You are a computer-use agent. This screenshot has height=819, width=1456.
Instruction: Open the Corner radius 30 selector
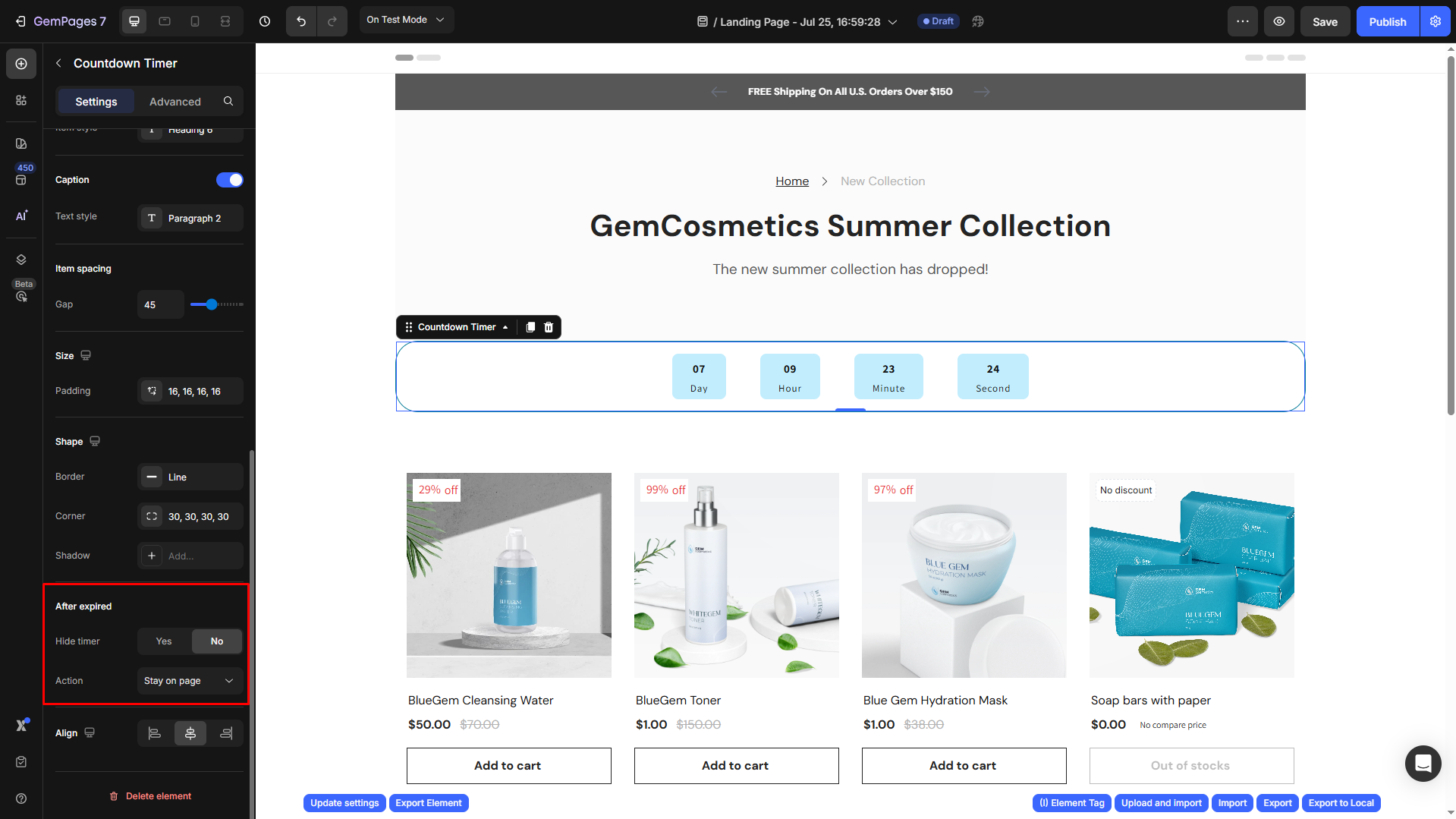click(x=190, y=516)
